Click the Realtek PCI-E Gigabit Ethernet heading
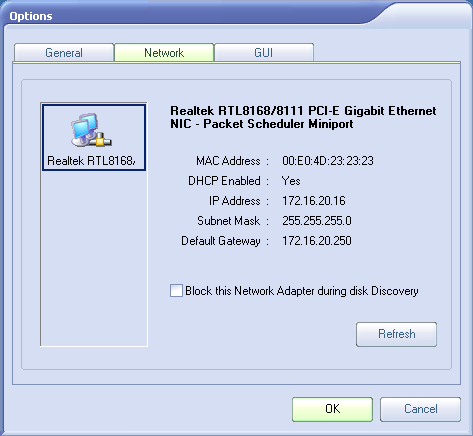The height and width of the screenshot is (436, 473). click(303, 117)
